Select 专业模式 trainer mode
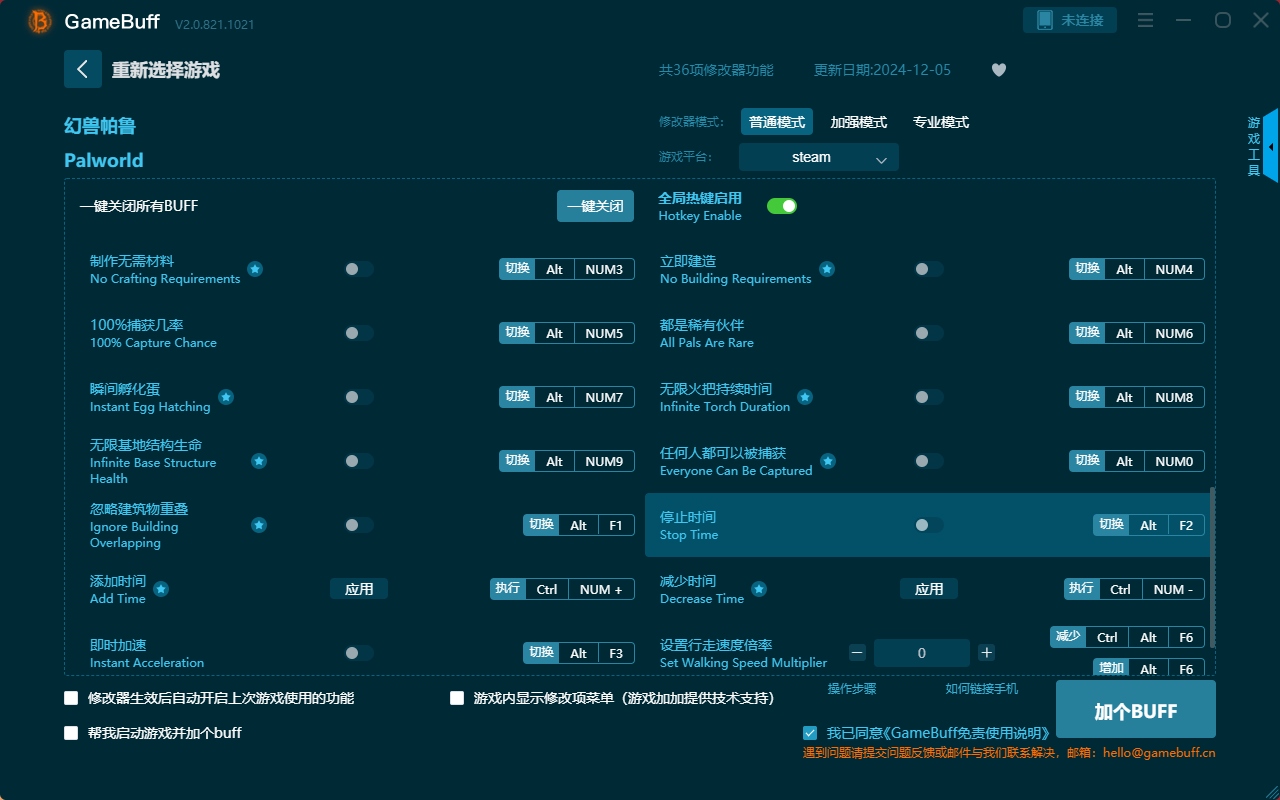1280x800 pixels. point(940,121)
